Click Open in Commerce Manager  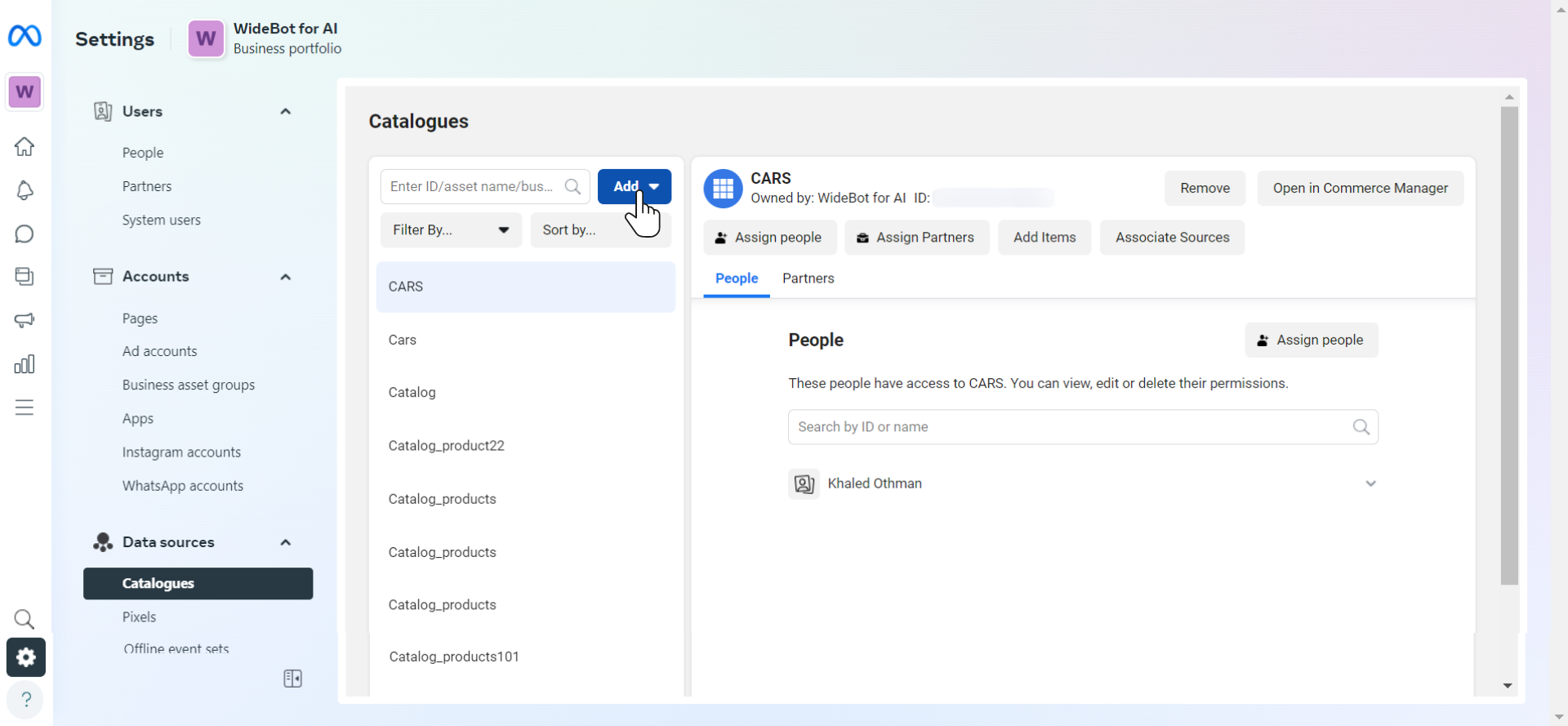[1361, 189]
